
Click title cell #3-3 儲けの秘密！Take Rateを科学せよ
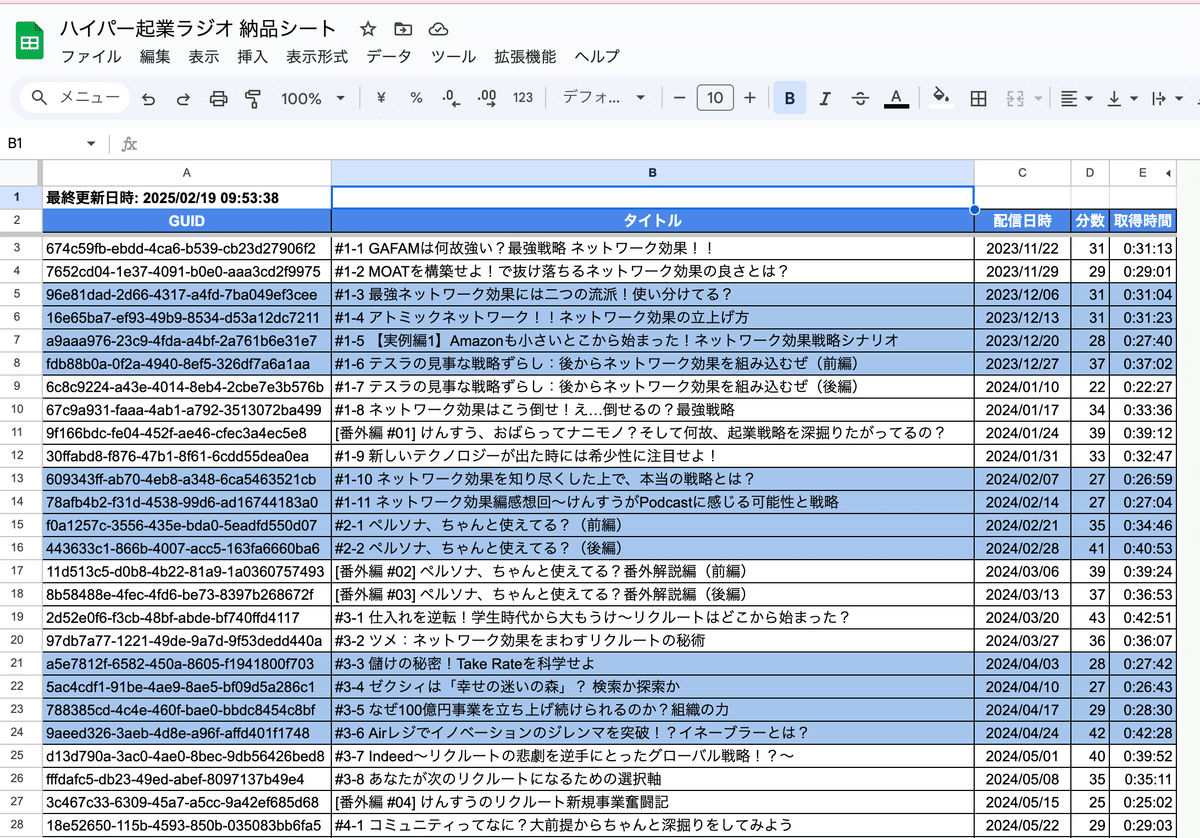click(x=652, y=663)
